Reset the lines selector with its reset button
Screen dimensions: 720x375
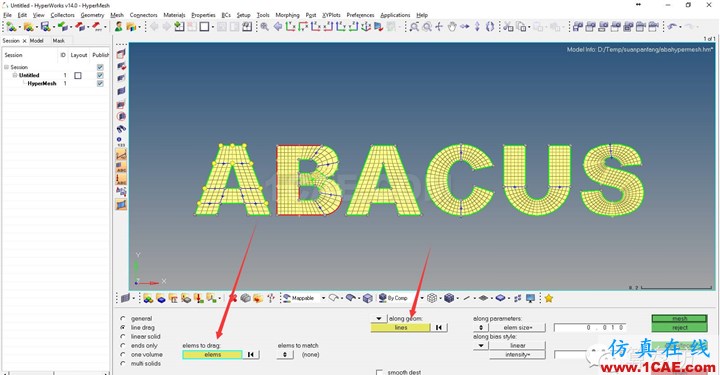(439, 327)
